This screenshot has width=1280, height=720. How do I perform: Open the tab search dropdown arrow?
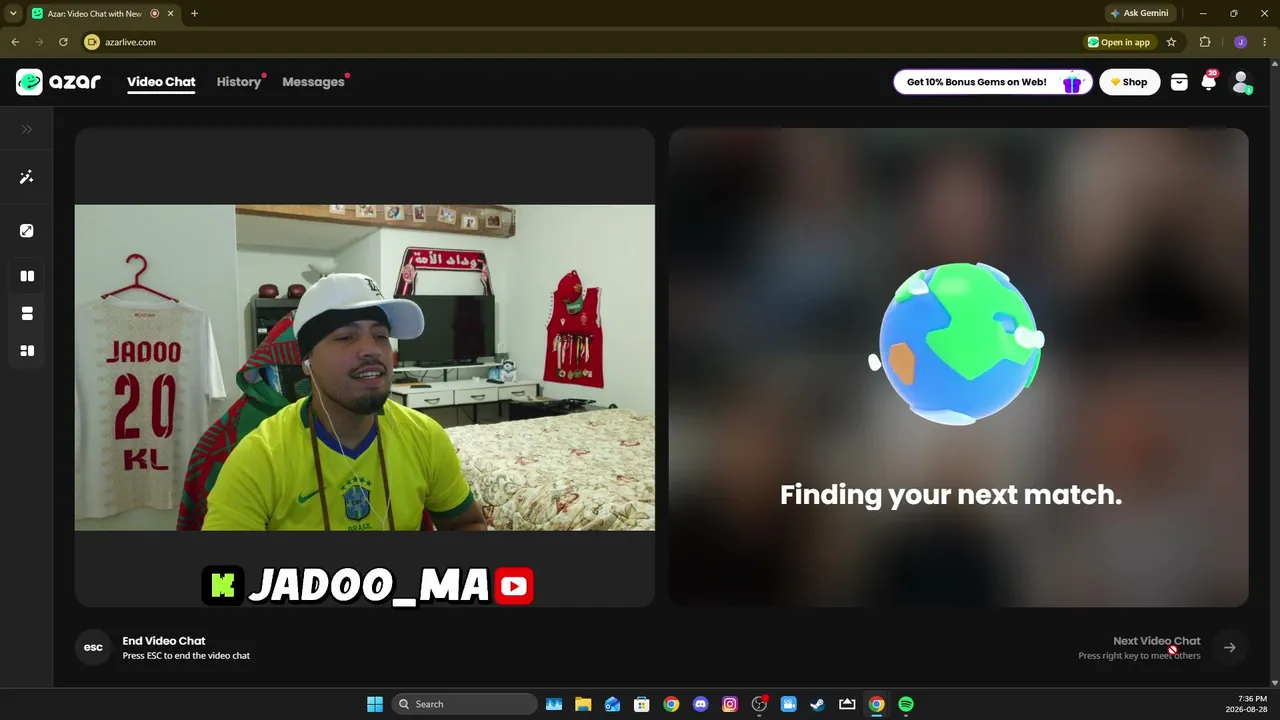13,13
